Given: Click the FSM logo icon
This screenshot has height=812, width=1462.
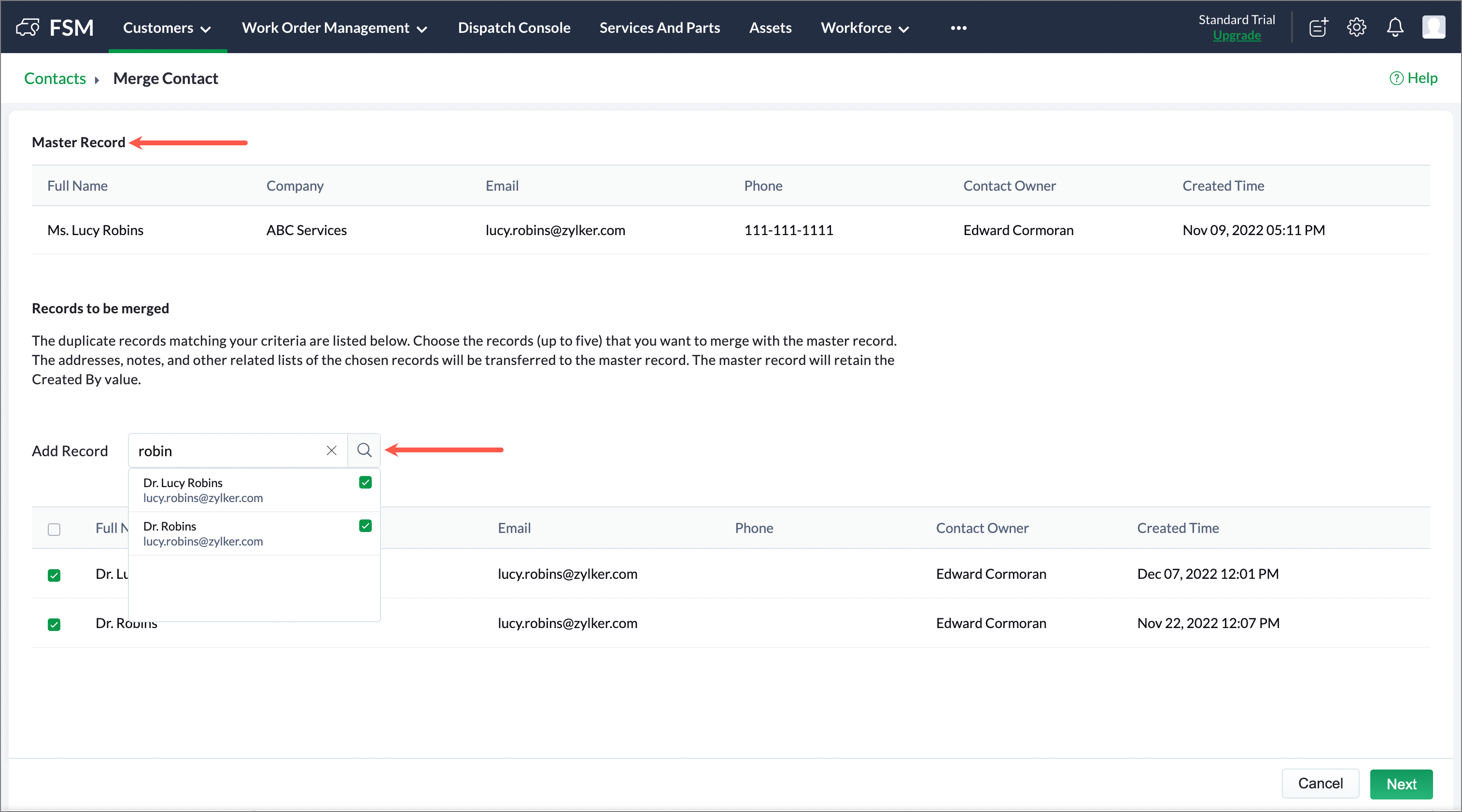Looking at the screenshot, I should pos(28,27).
